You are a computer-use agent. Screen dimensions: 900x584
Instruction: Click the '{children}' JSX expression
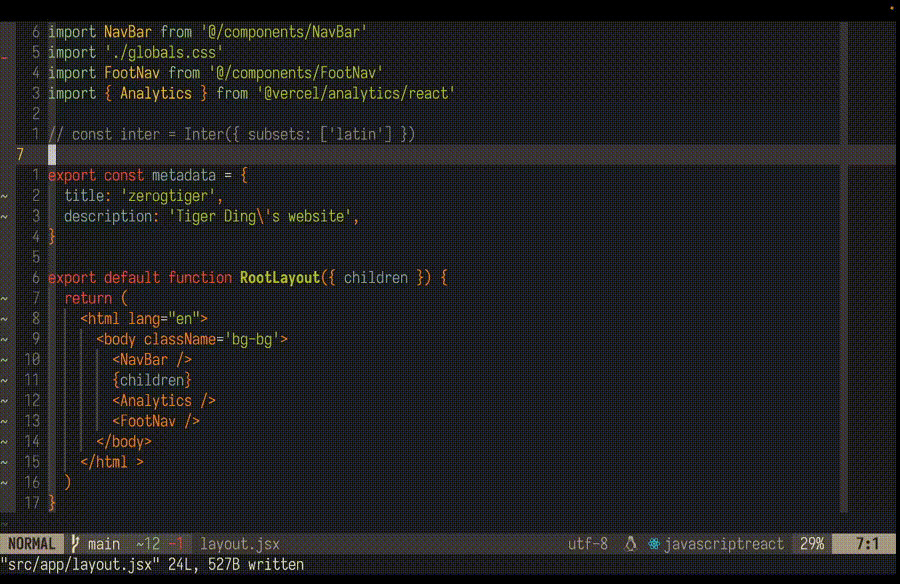[x=152, y=380]
